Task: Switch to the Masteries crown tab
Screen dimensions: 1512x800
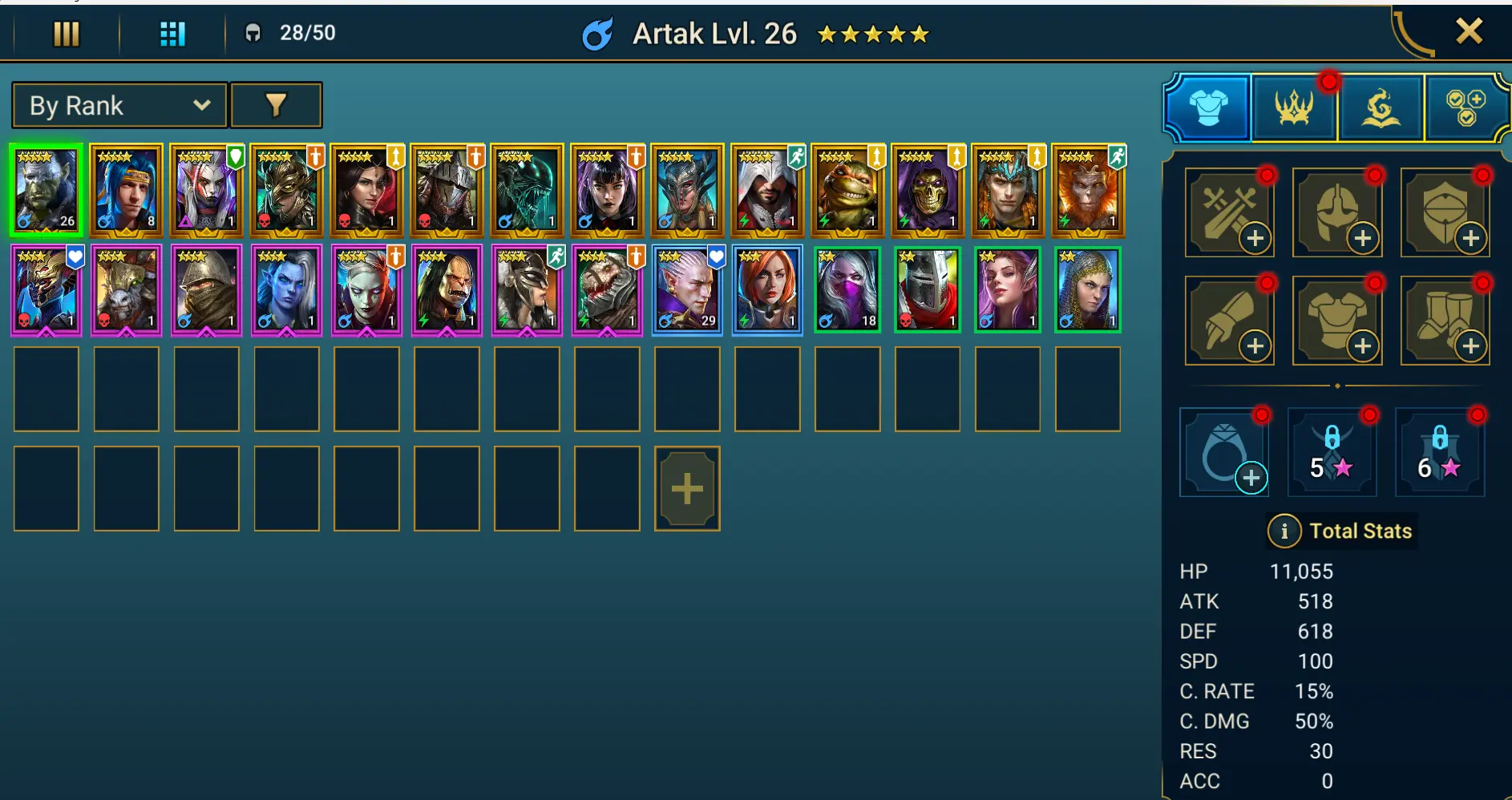Action: pyautogui.click(x=1294, y=107)
